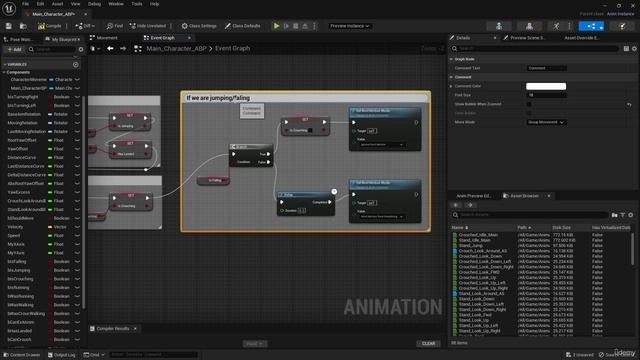Open the Help menu
640x360 pixels.
154,4
